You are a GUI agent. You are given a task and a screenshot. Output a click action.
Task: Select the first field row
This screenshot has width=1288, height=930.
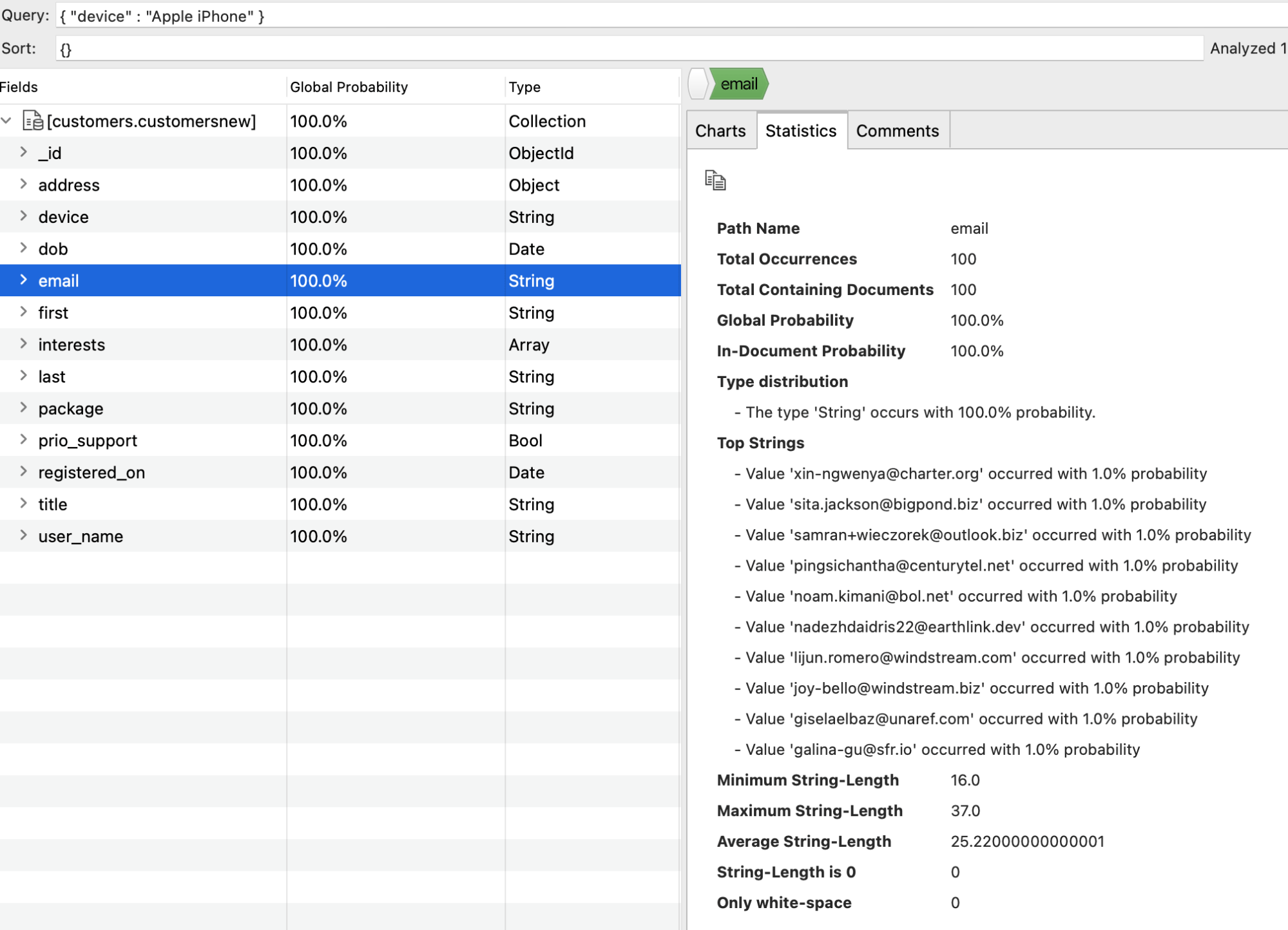(x=340, y=313)
